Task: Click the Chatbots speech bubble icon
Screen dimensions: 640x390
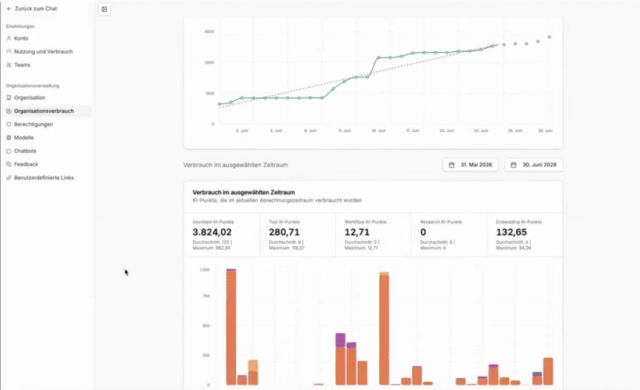Action: pyautogui.click(x=9, y=151)
